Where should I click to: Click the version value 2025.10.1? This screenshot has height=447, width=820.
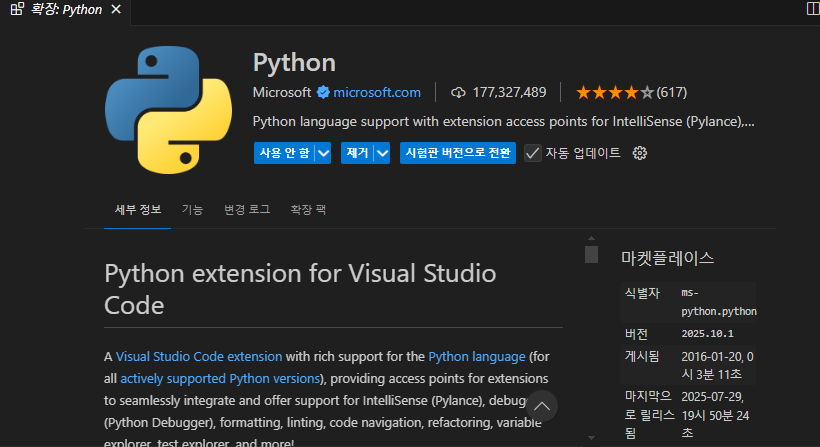[708, 334]
